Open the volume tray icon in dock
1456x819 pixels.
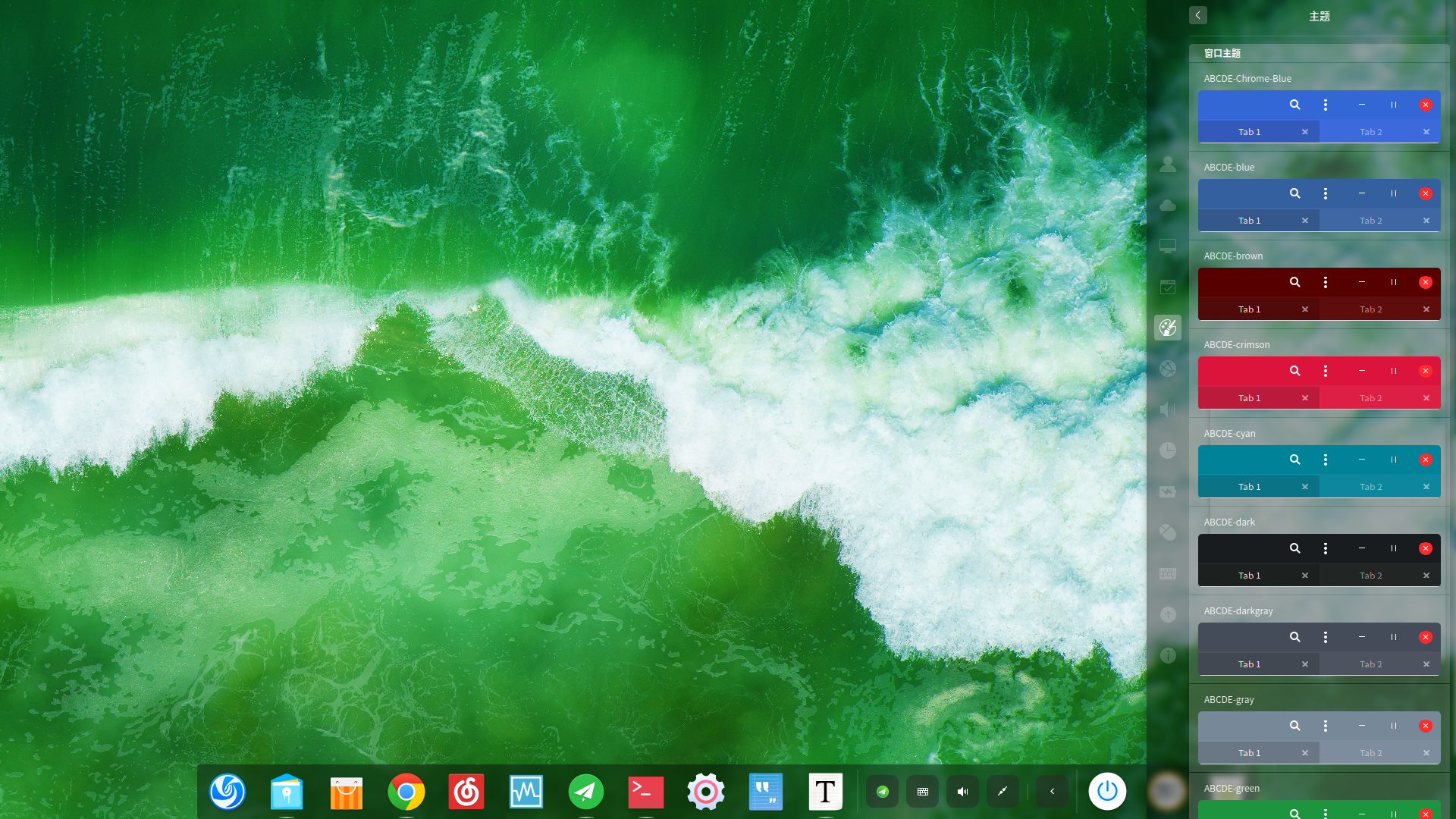click(x=963, y=792)
